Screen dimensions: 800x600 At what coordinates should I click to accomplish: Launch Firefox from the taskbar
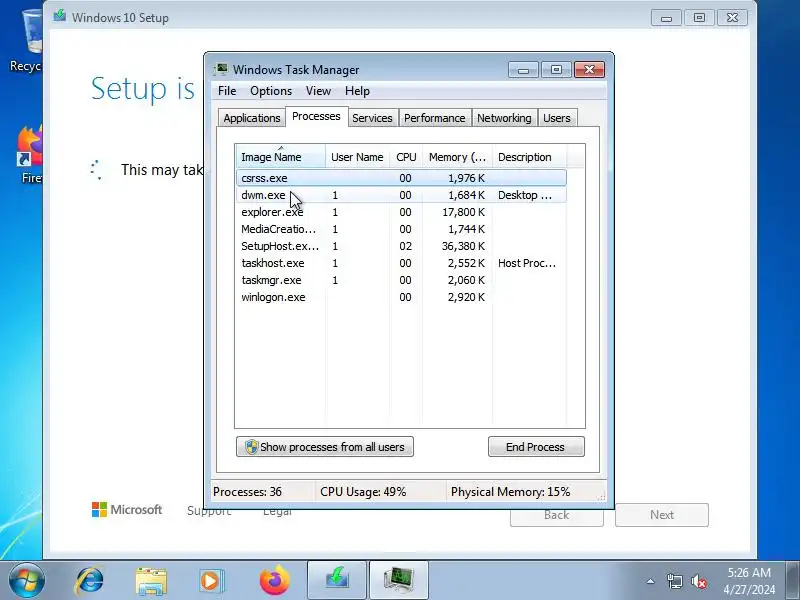point(274,581)
